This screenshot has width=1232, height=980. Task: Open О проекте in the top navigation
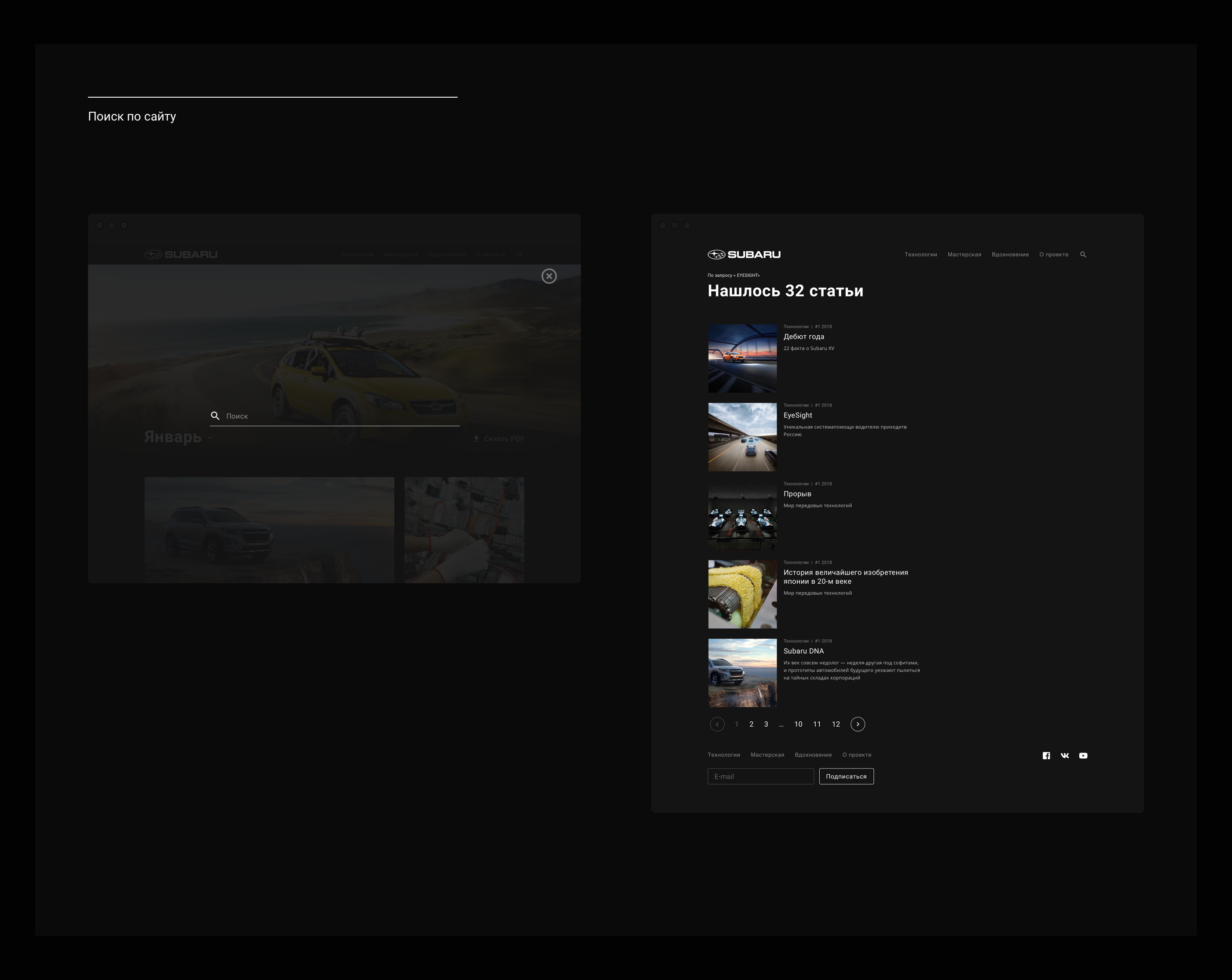click(x=1054, y=255)
